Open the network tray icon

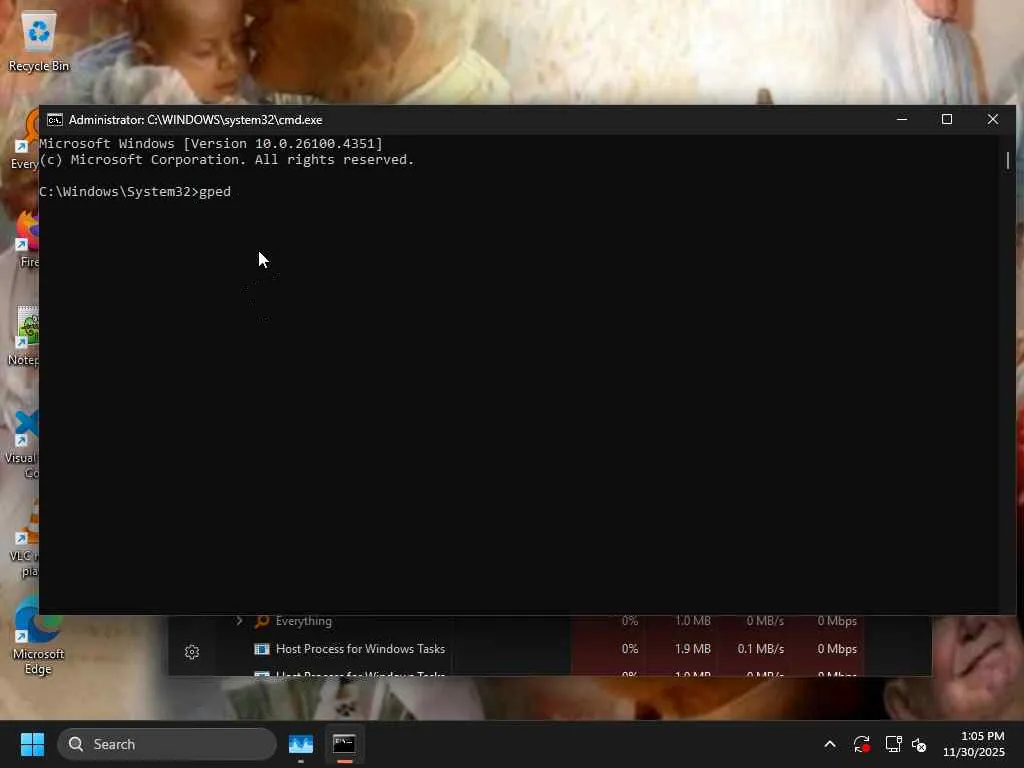(893, 744)
